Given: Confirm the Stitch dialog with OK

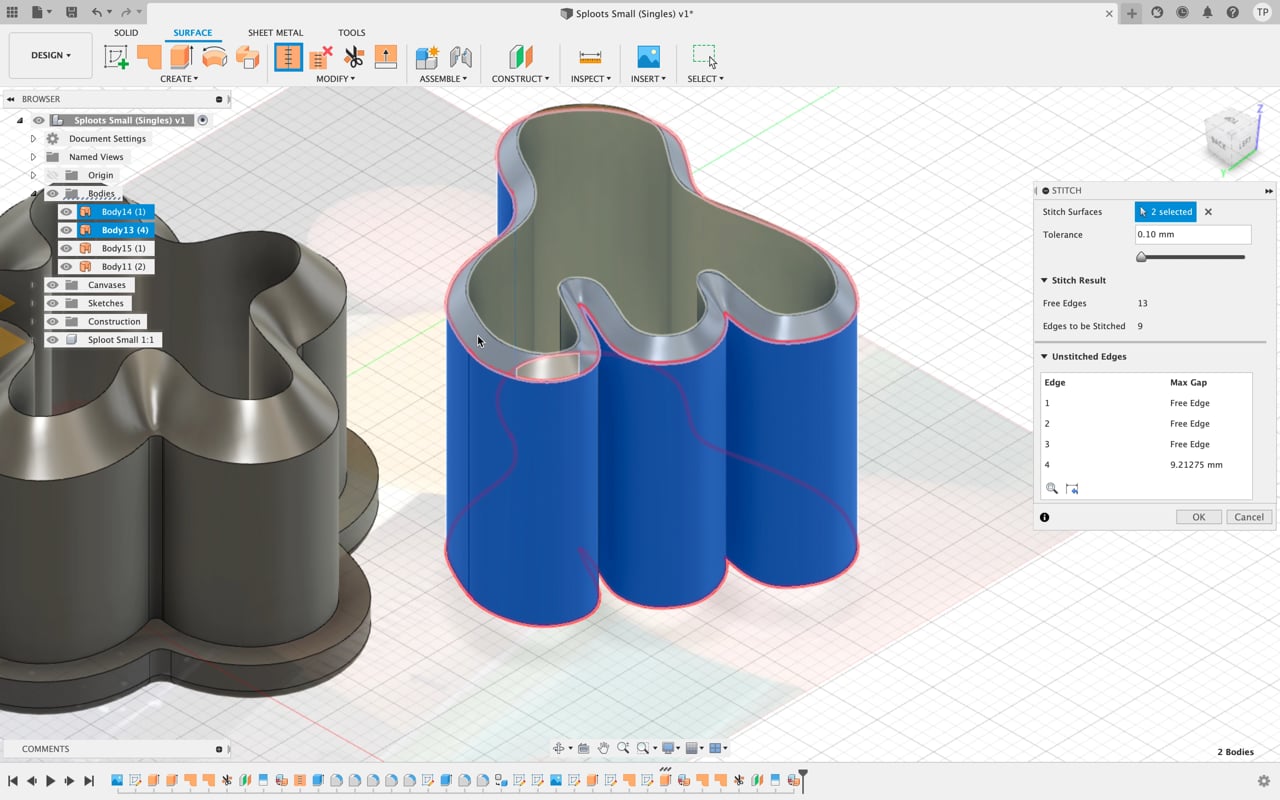Looking at the screenshot, I should [x=1198, y=517].
